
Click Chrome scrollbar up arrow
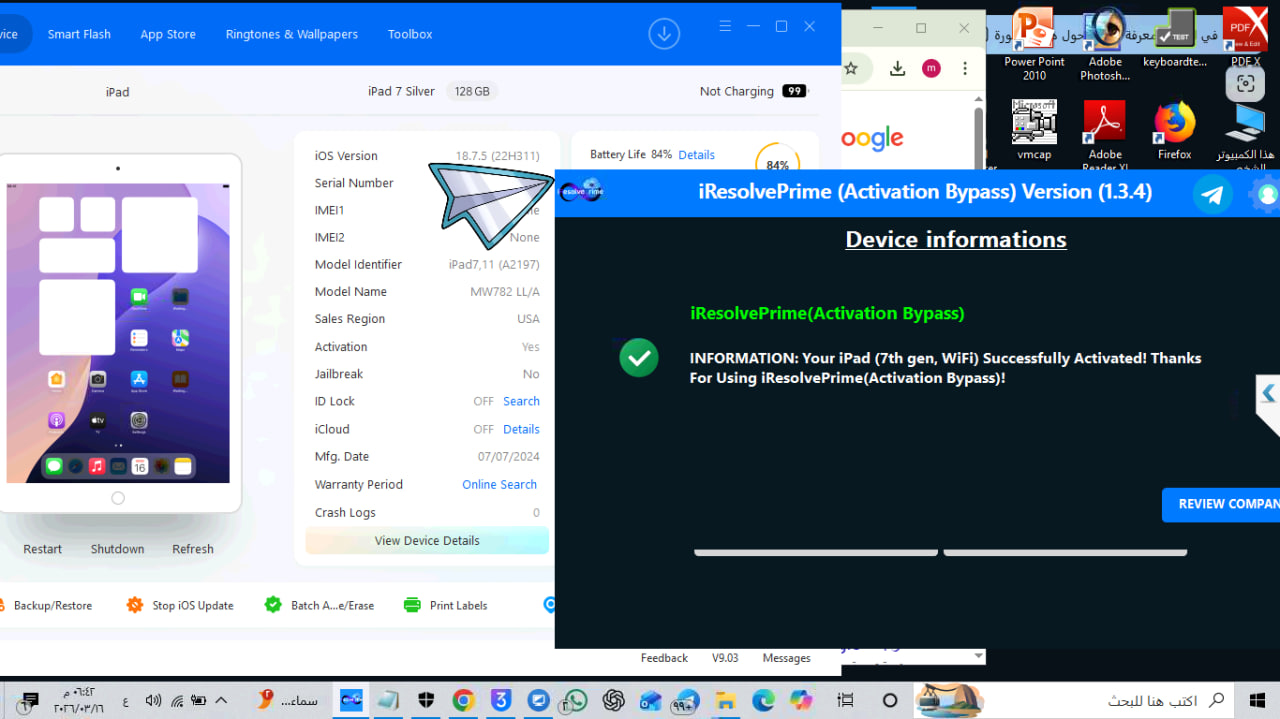[x=978, y=99]
